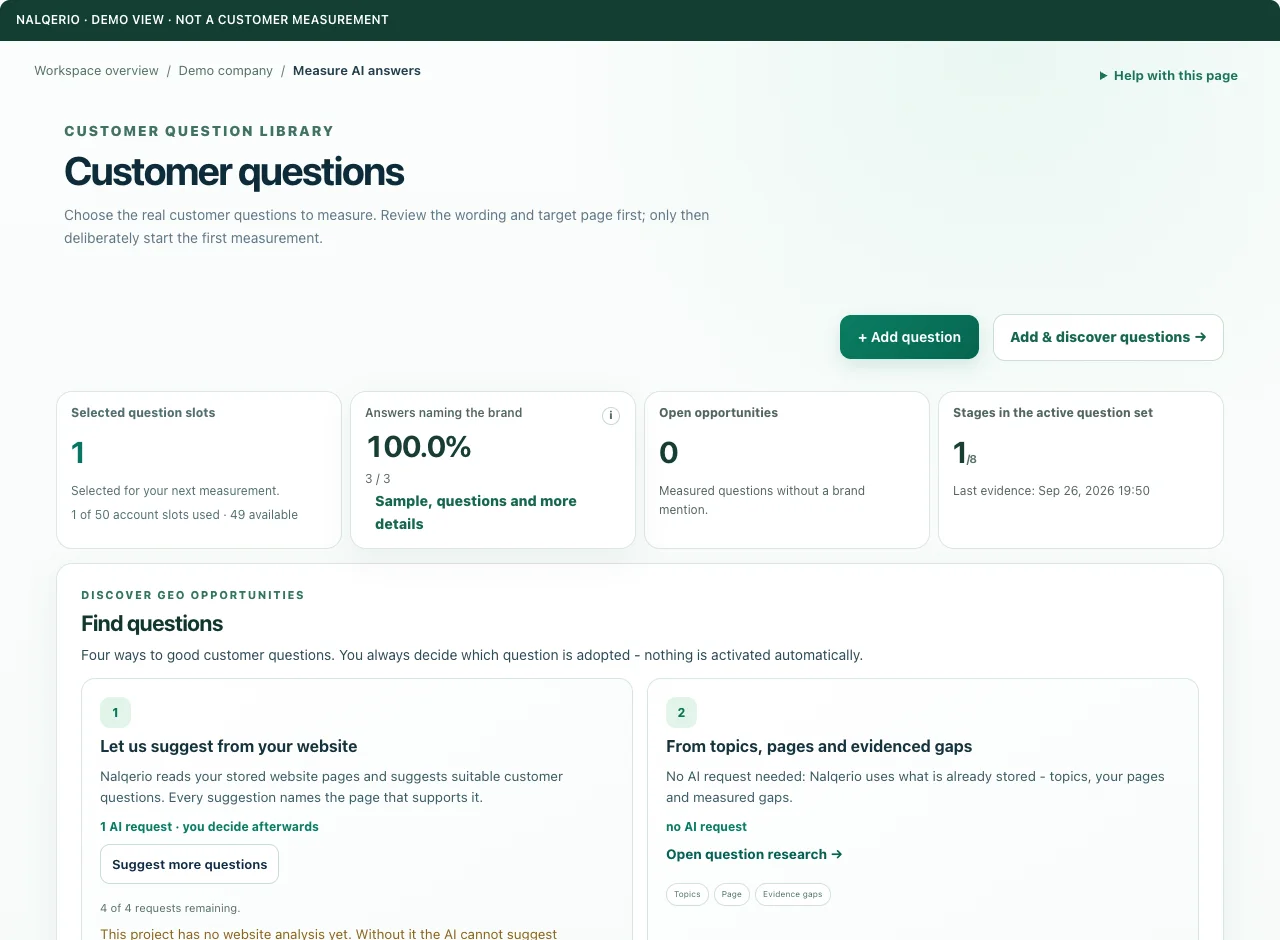Select the Page tag
The width and height of the screenshot is (1280, 940).
point(732,894)
